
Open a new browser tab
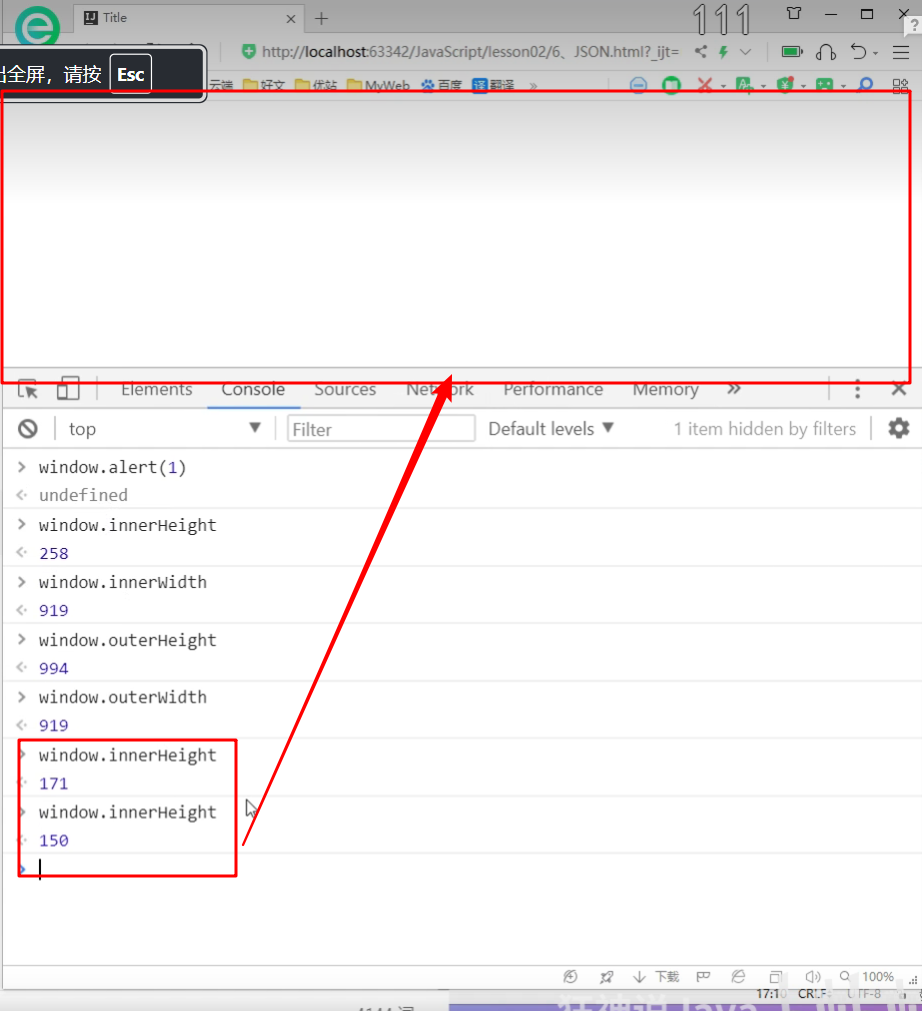pos(321,19)
